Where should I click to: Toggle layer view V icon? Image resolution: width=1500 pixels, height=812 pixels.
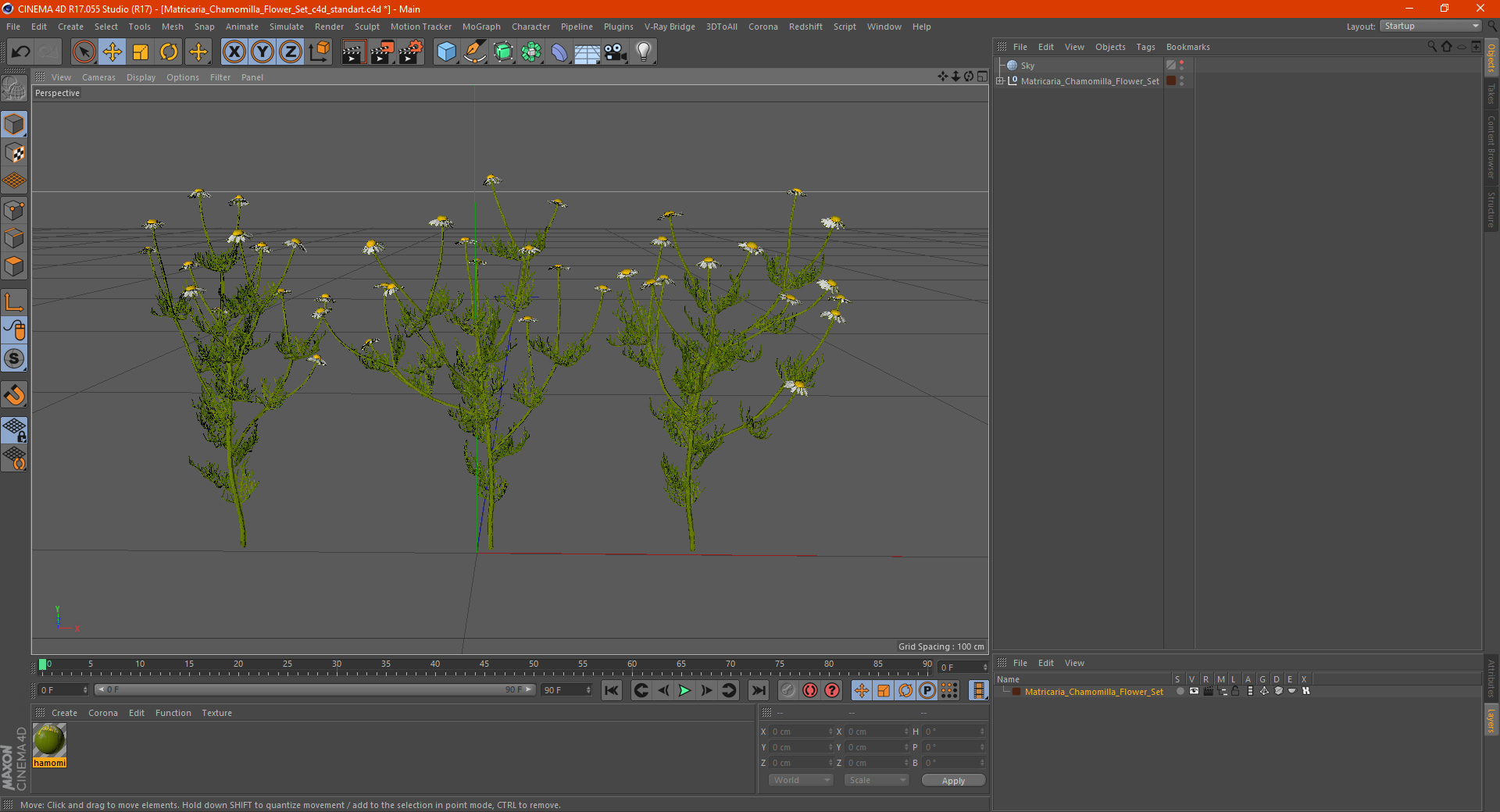(1193, 691)
